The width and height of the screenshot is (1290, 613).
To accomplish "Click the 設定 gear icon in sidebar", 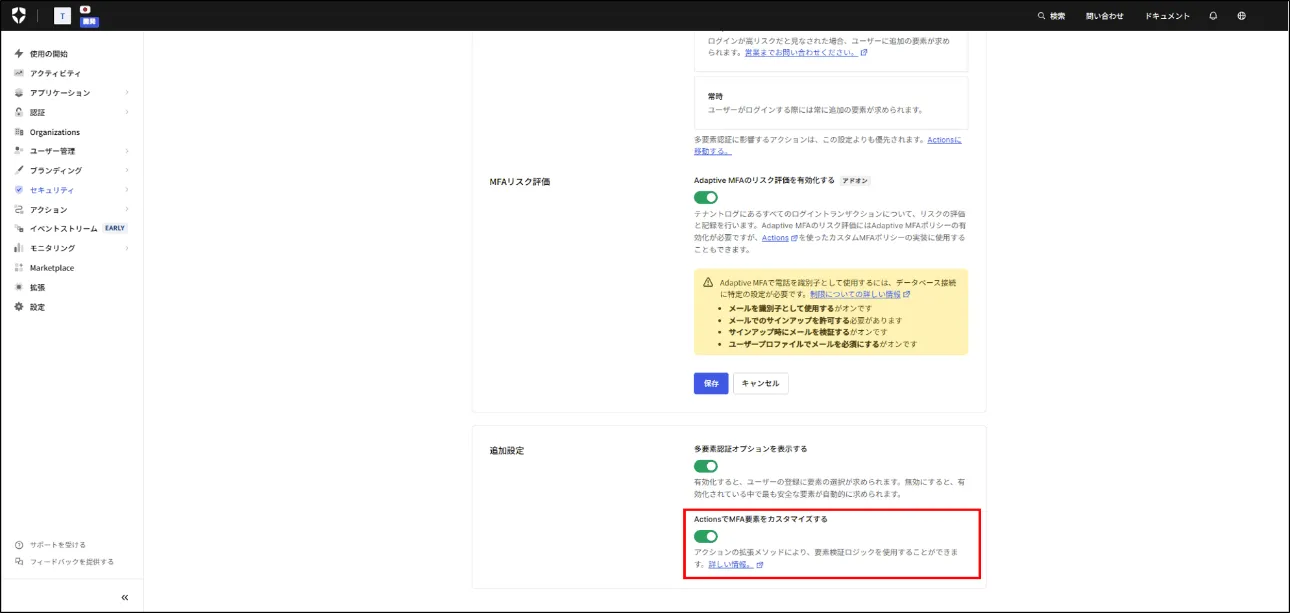I will (19, 307).
